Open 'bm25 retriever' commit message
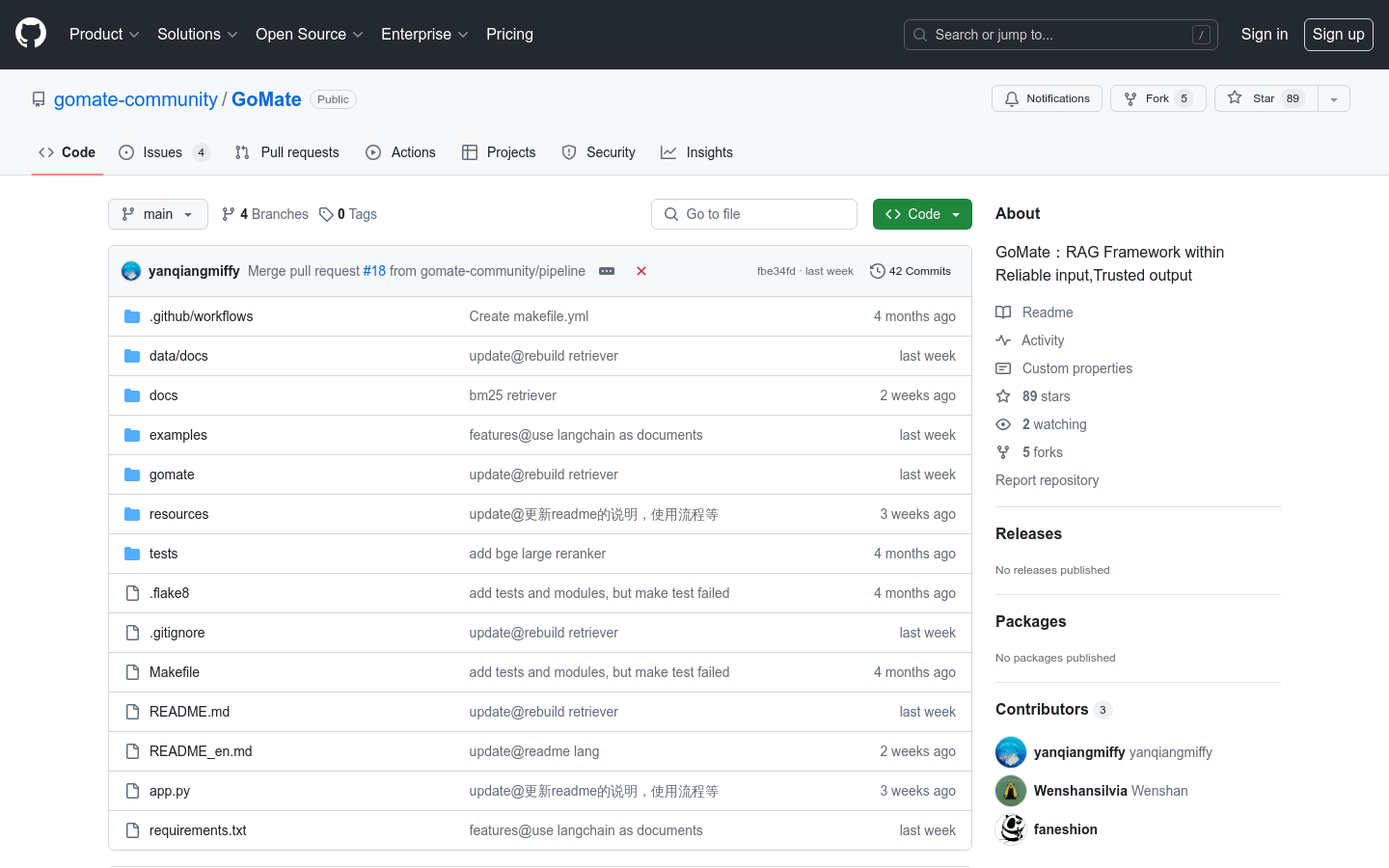1389x868 pixels. (x=512, y=395)
